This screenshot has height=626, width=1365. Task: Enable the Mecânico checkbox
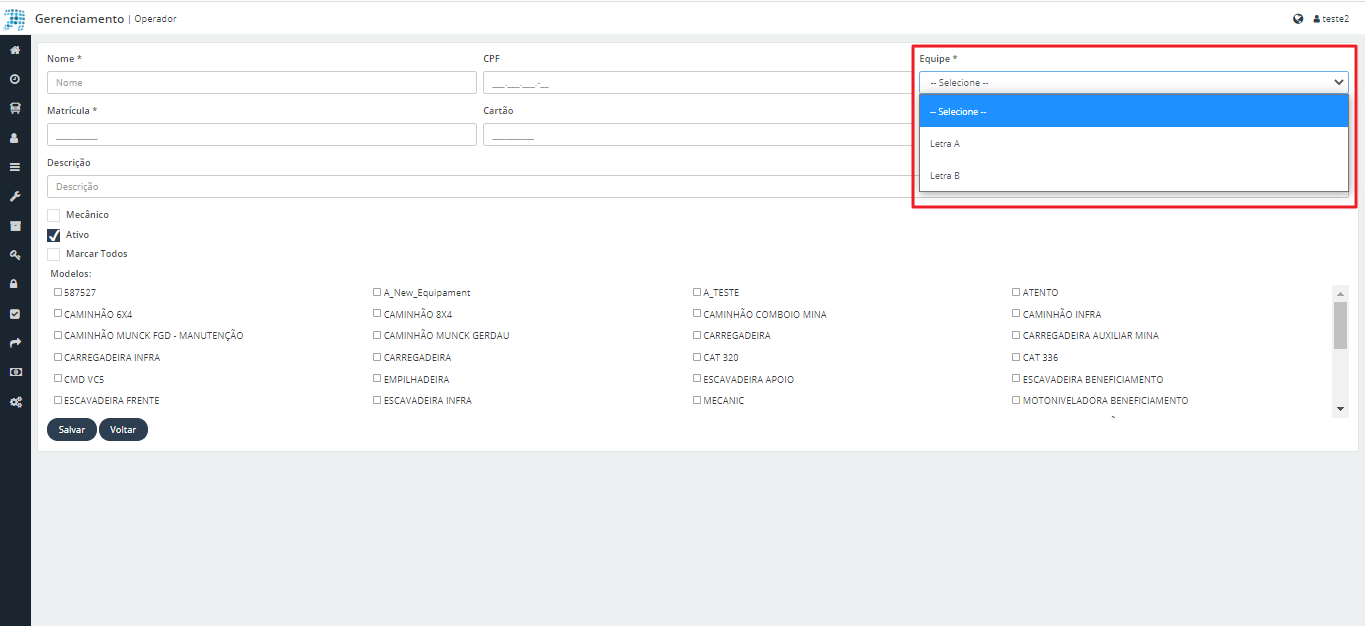[x=54, y=215]
